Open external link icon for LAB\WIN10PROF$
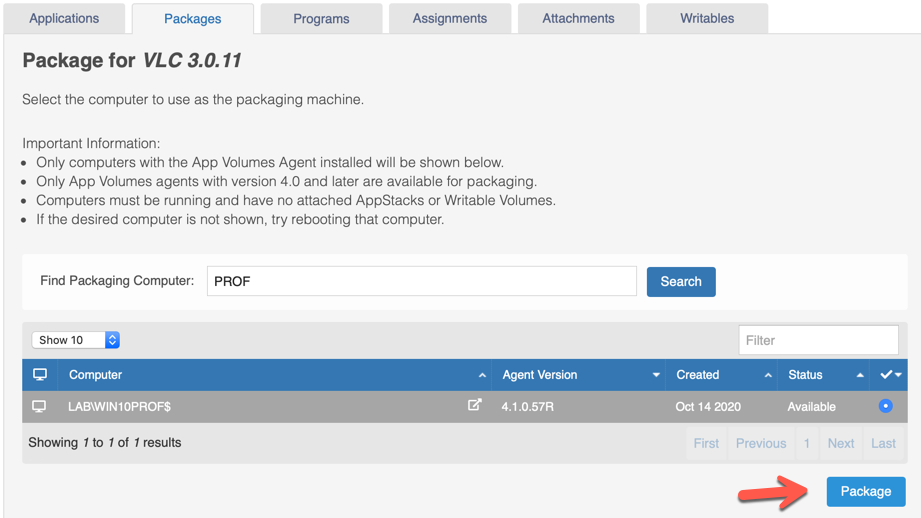 [x=474, y=405]
